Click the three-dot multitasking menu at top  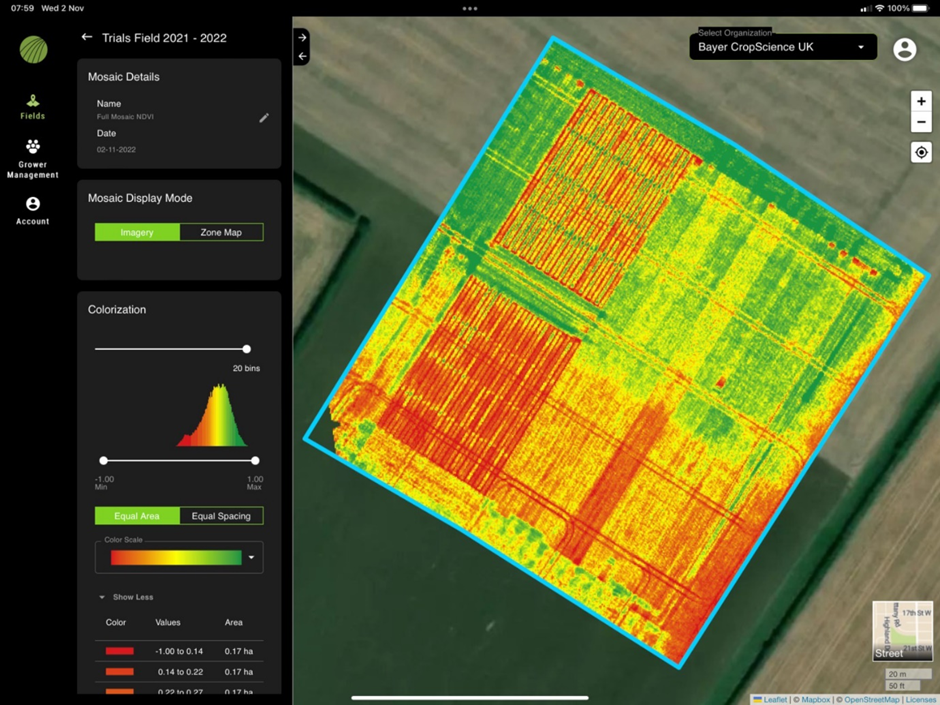click(x=470, y=8)
